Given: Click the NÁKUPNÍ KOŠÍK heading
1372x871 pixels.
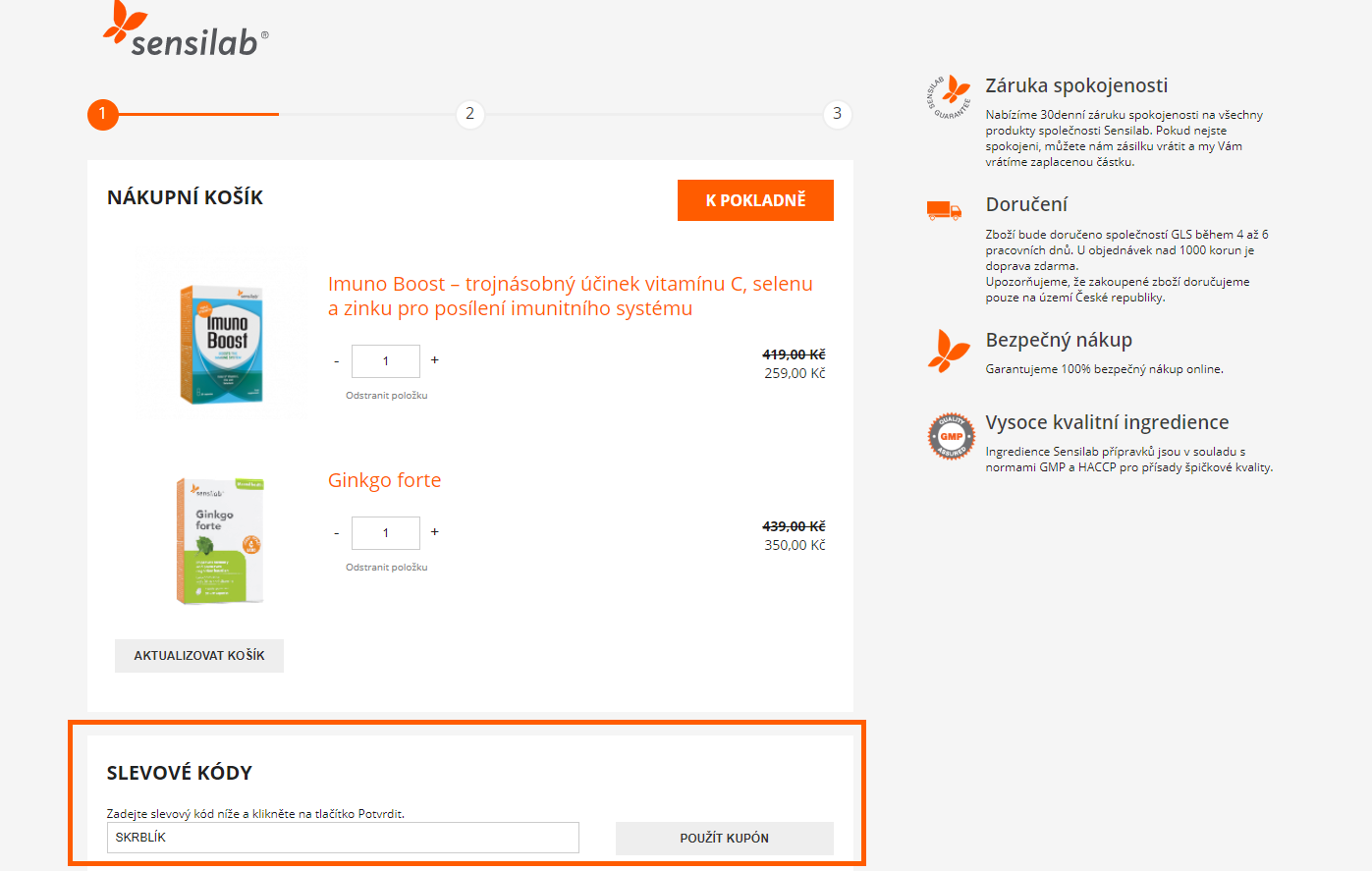Looking at the screenshot, I should [185, 197].
